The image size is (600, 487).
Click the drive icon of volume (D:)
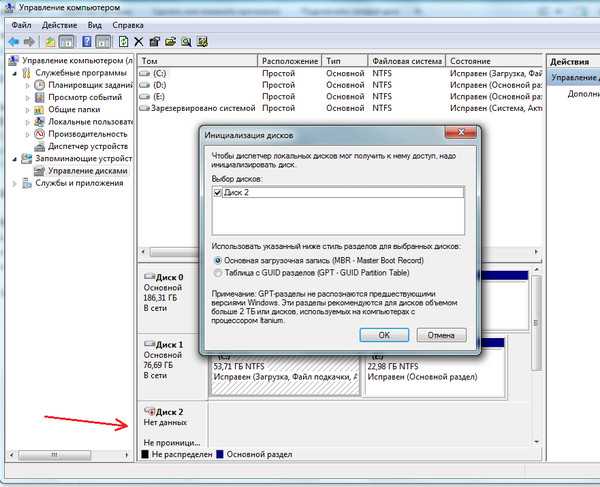pyautogui.click(x=145, y=85)
